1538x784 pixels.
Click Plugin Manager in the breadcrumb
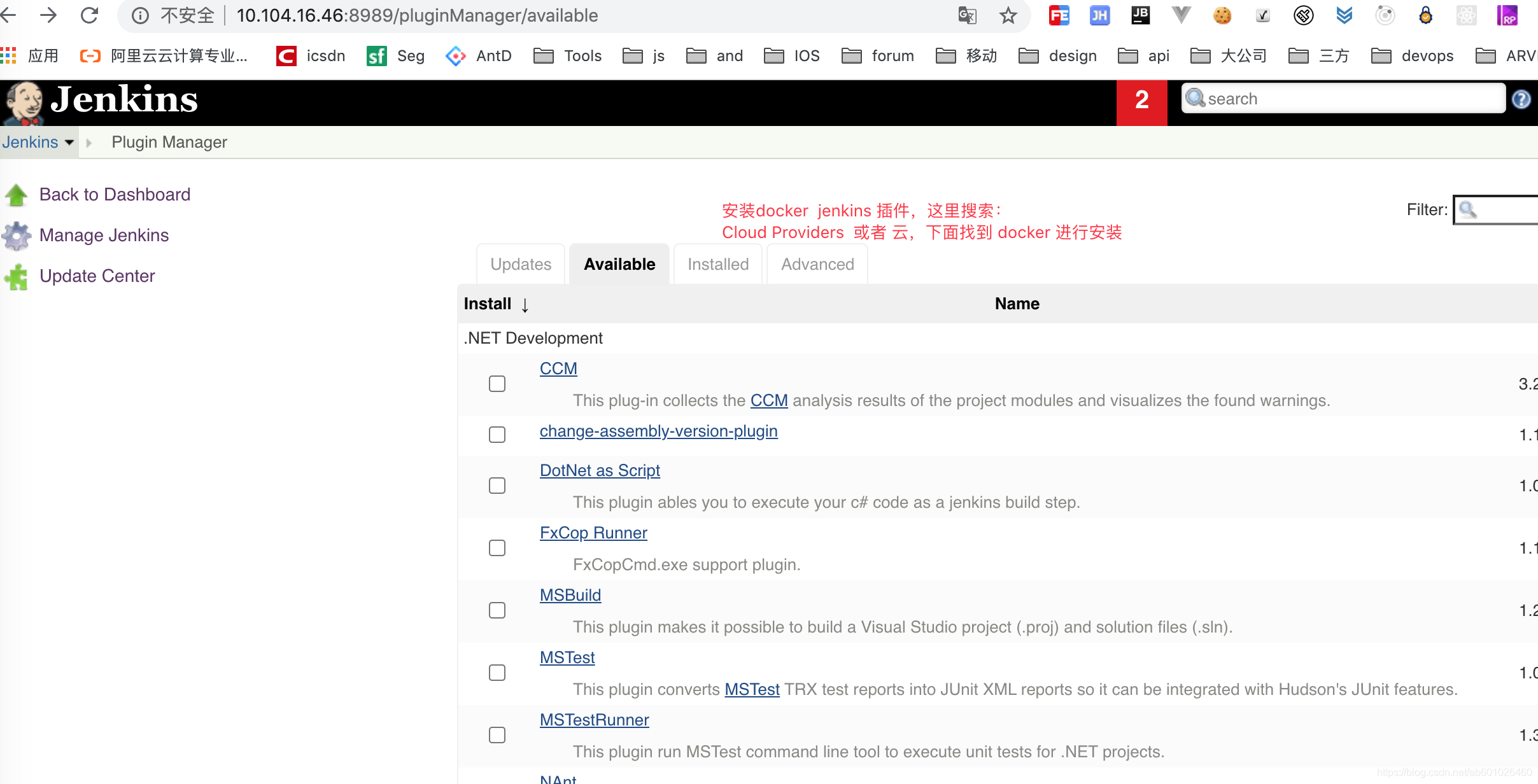[169, 143]
